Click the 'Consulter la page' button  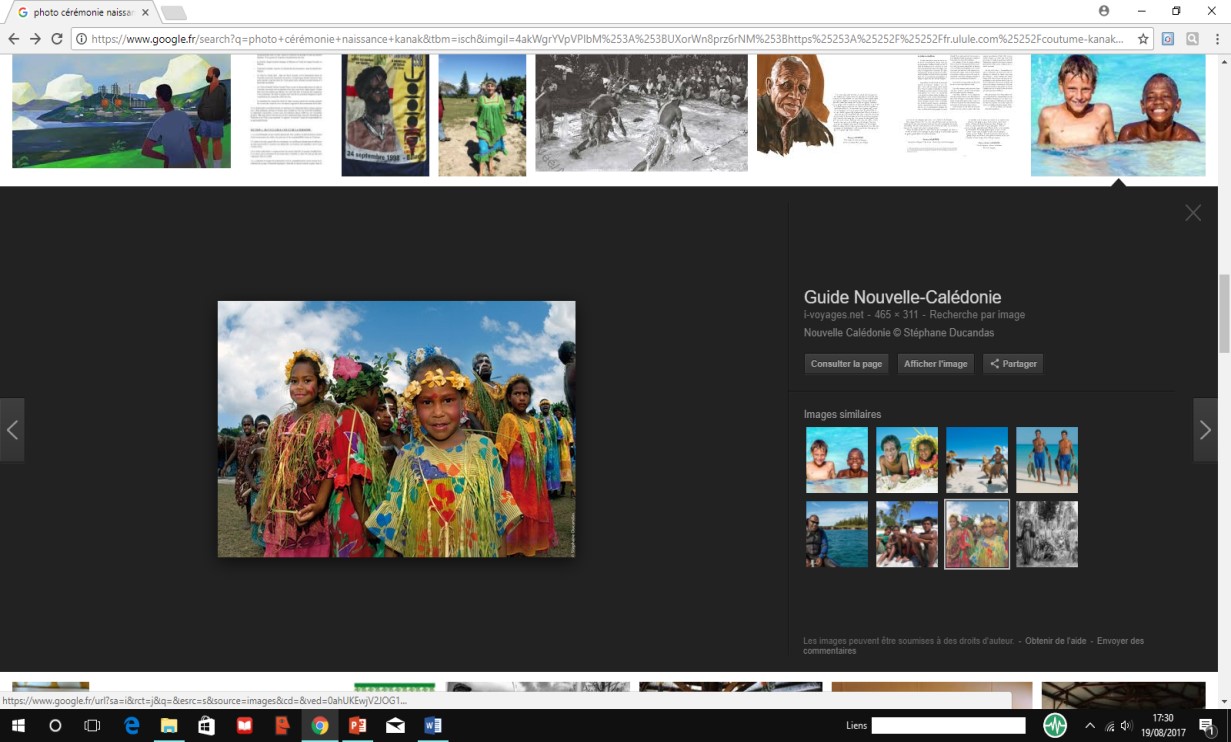point(846,364)
